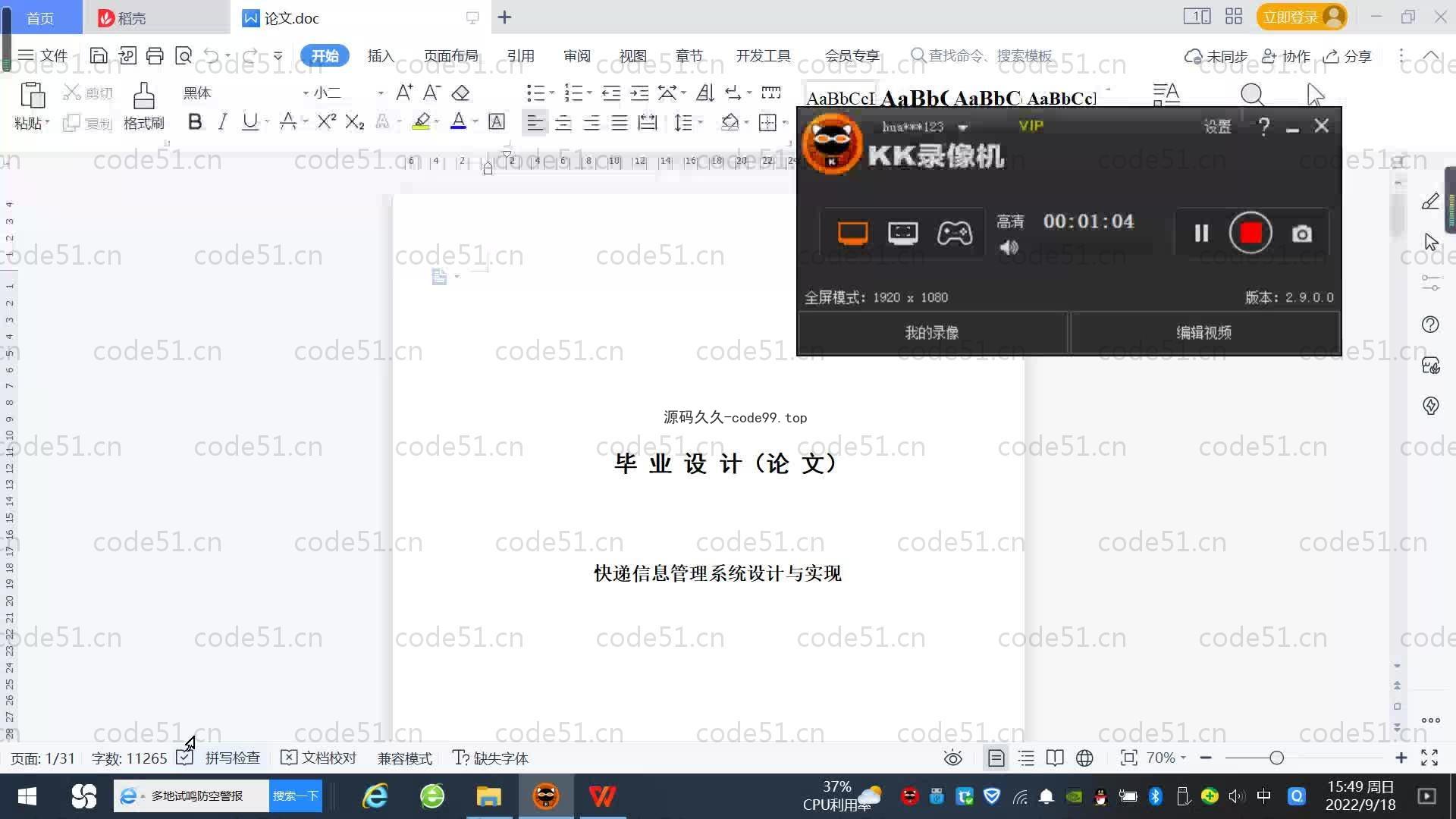
Task: Select KK game mode controller icon
Action: click(954, 233)
